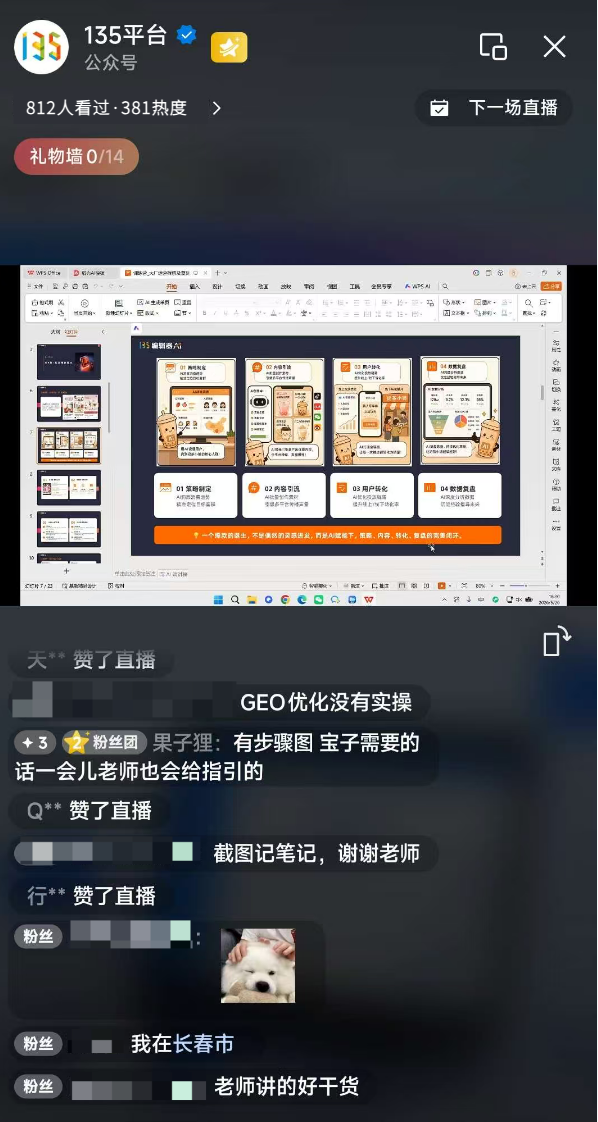This screenshot has height=1122, width=598.
Task: Tap the comment '老师讲的好干货'
Action: (286, 1087)
